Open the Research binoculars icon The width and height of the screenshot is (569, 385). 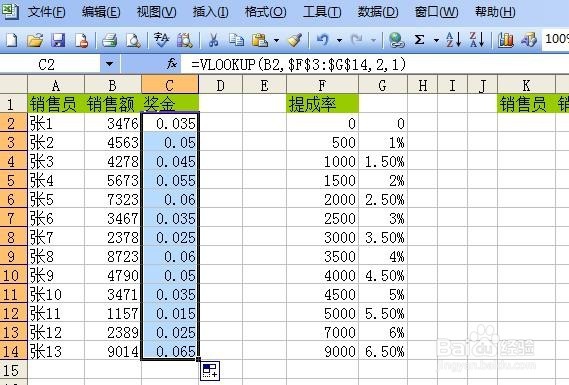point(185,40)
